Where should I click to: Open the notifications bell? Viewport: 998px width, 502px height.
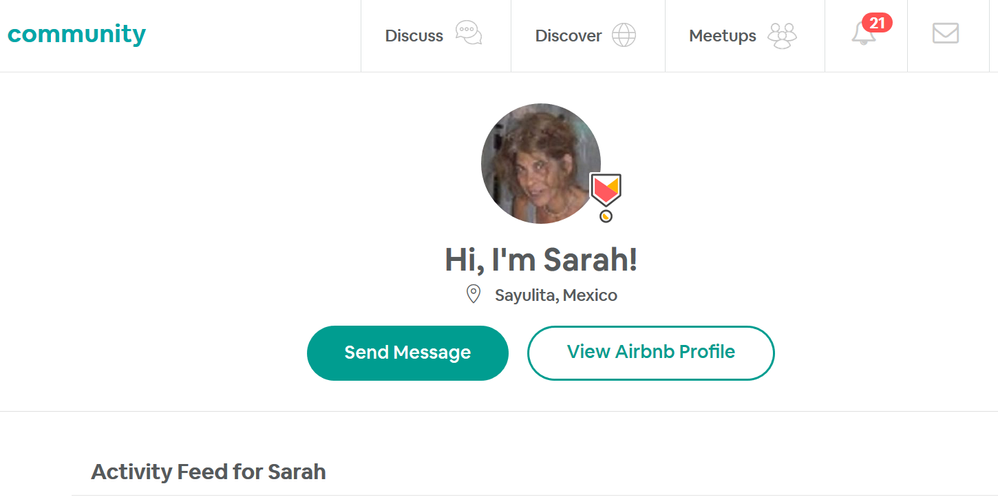point(862,35)
